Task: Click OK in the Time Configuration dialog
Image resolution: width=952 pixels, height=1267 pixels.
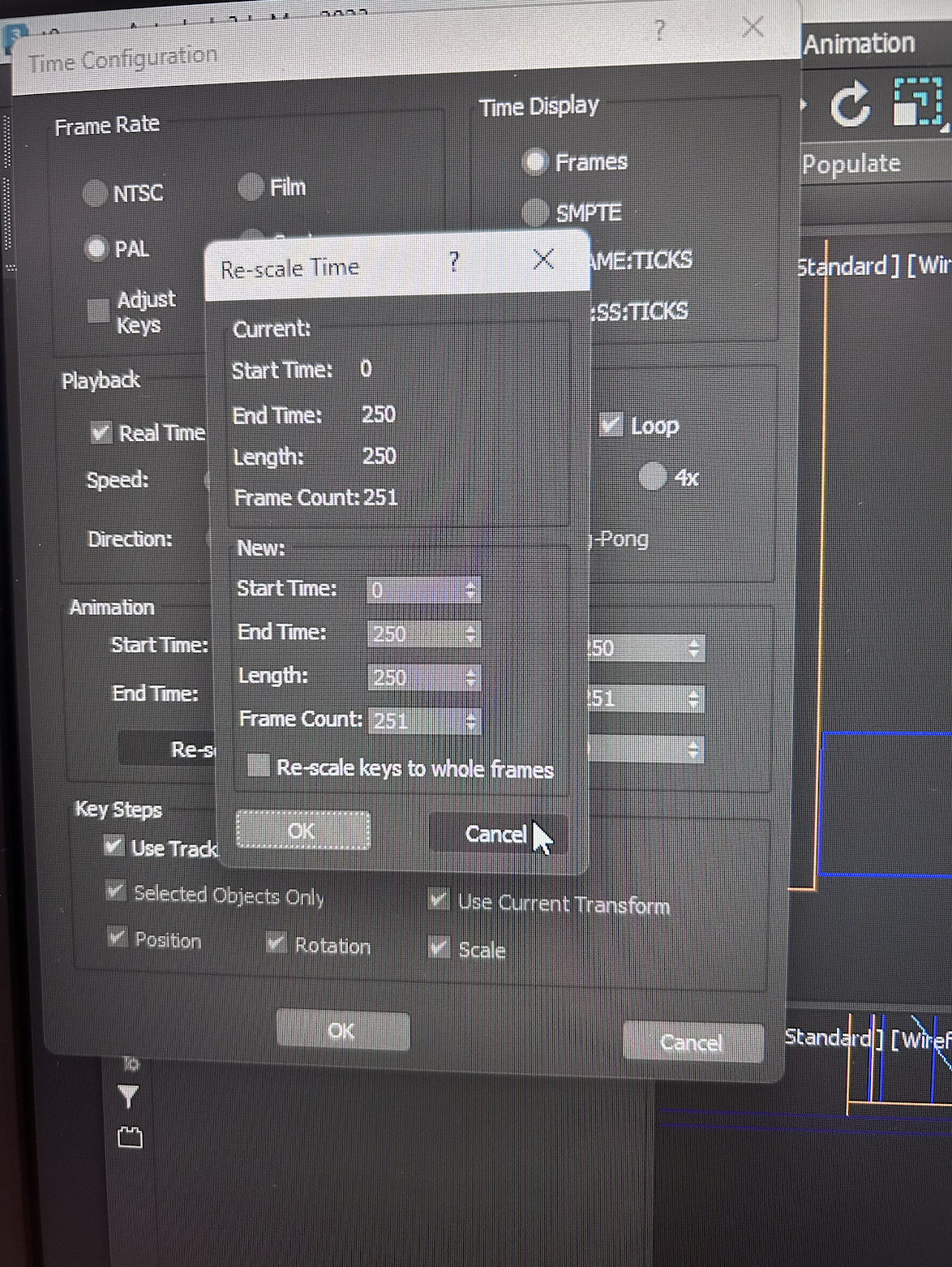Action: click(342, 1031)
